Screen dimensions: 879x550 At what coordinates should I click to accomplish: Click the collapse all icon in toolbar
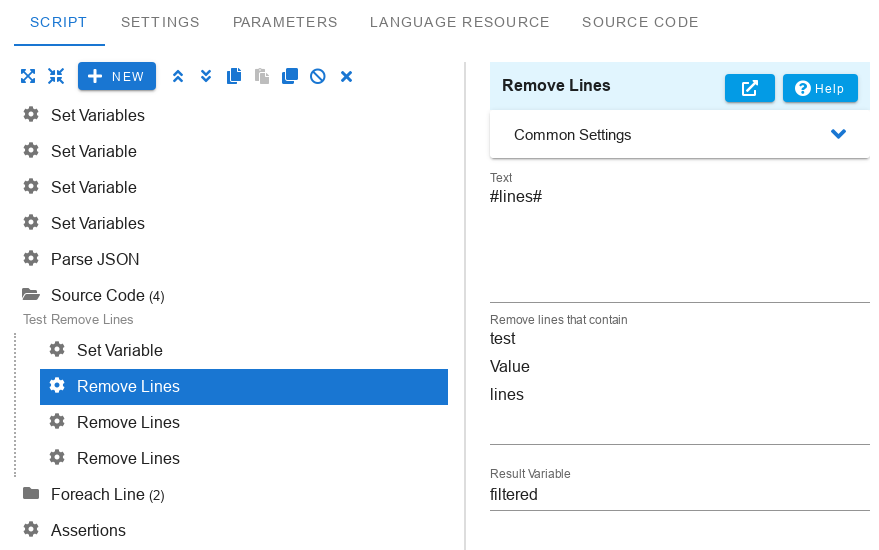(x=56, y=76)
